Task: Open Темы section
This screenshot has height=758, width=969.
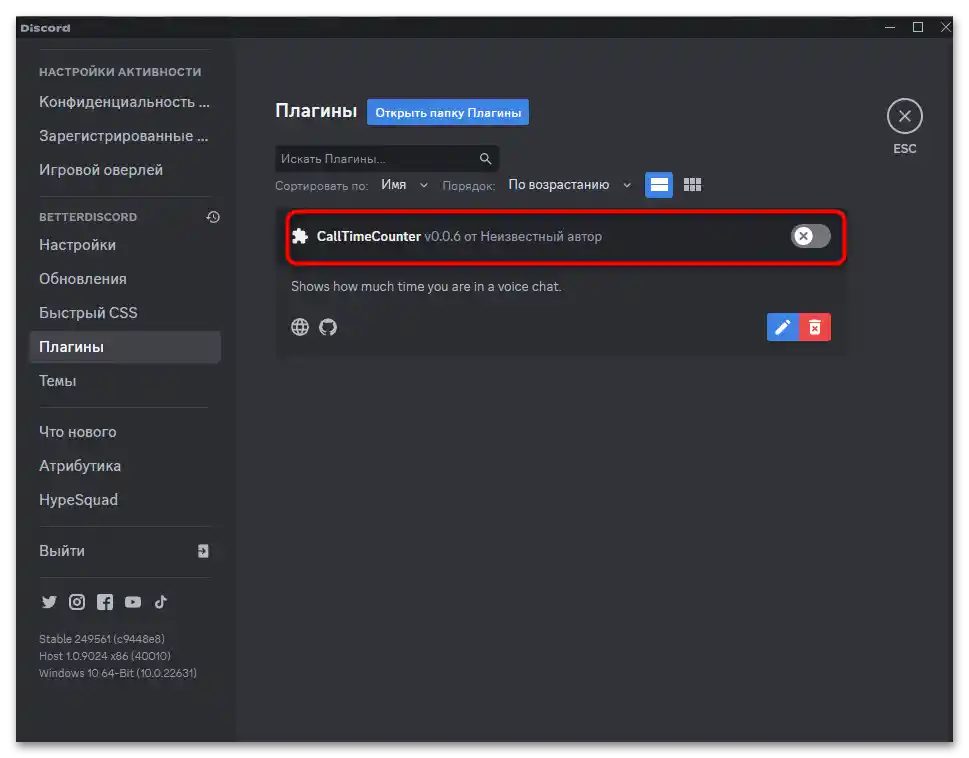Action: [x=125, y=381]
